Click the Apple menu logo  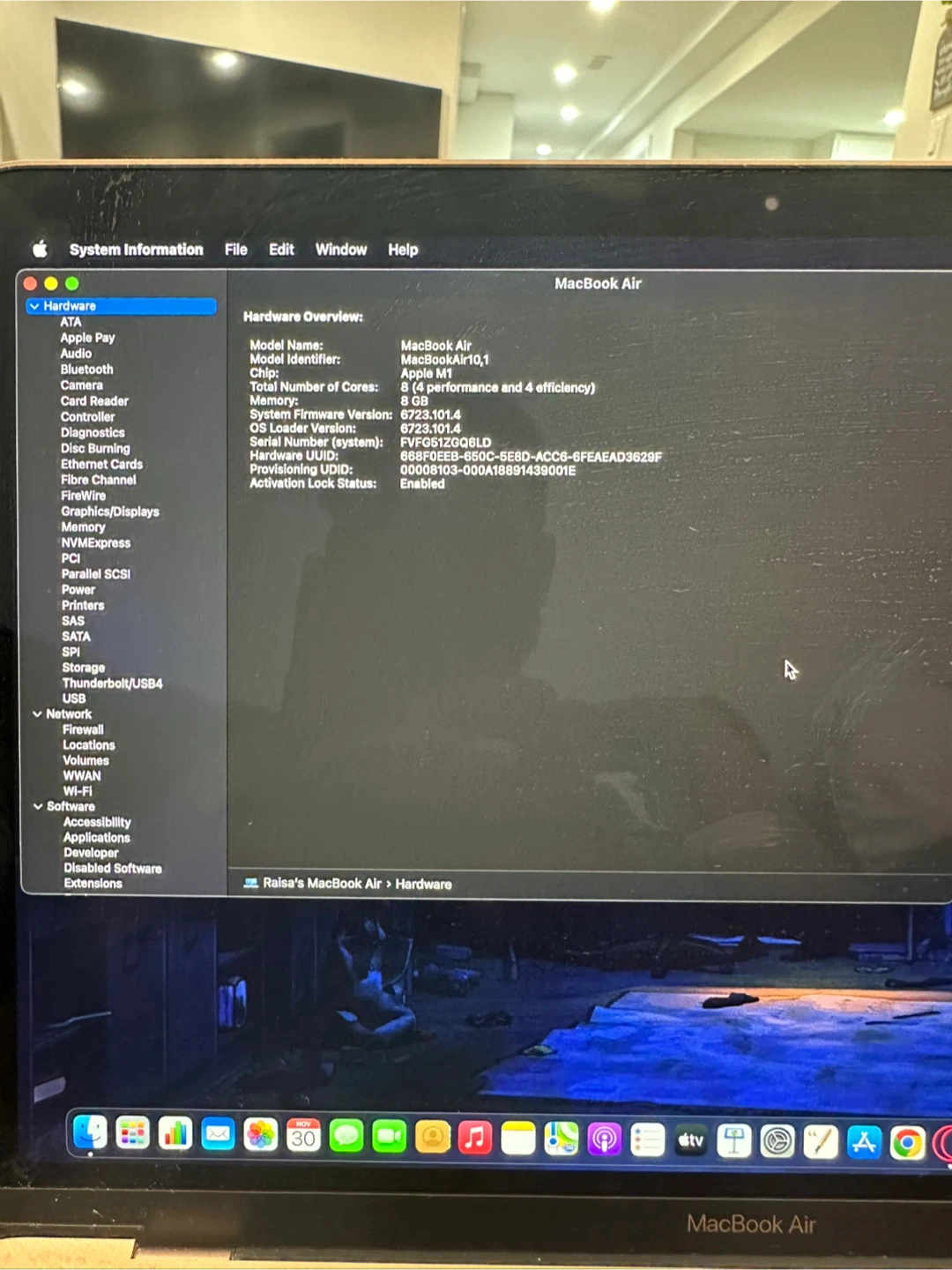[x=40, y=250]
